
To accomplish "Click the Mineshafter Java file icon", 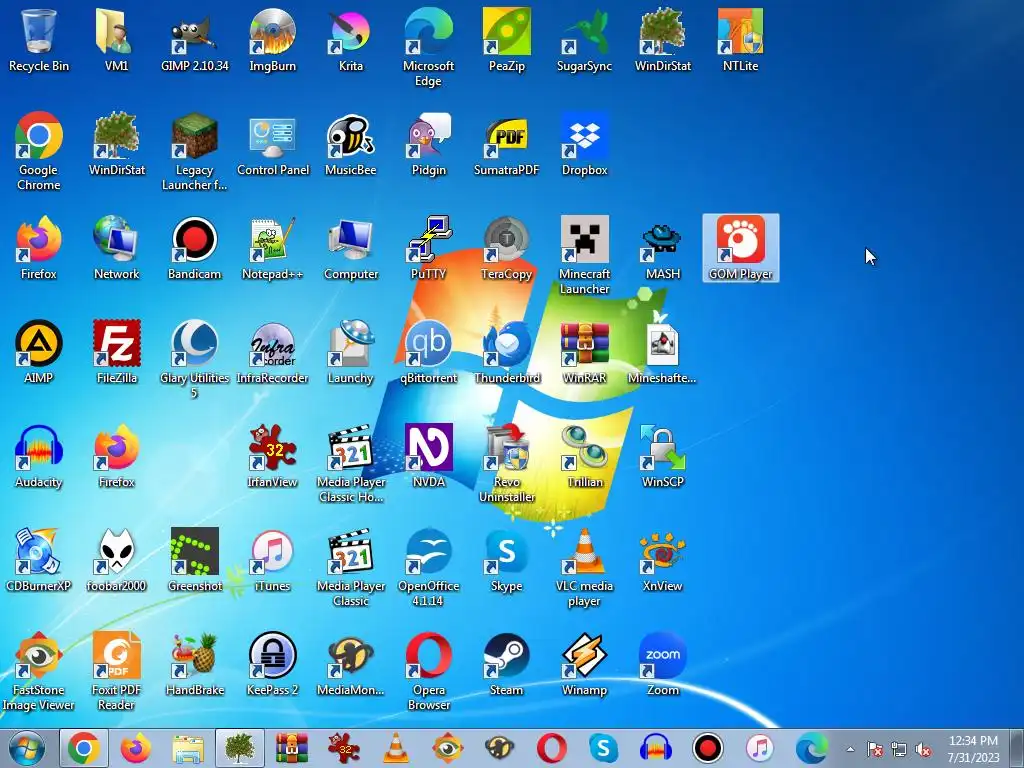I will coord(663,353).
